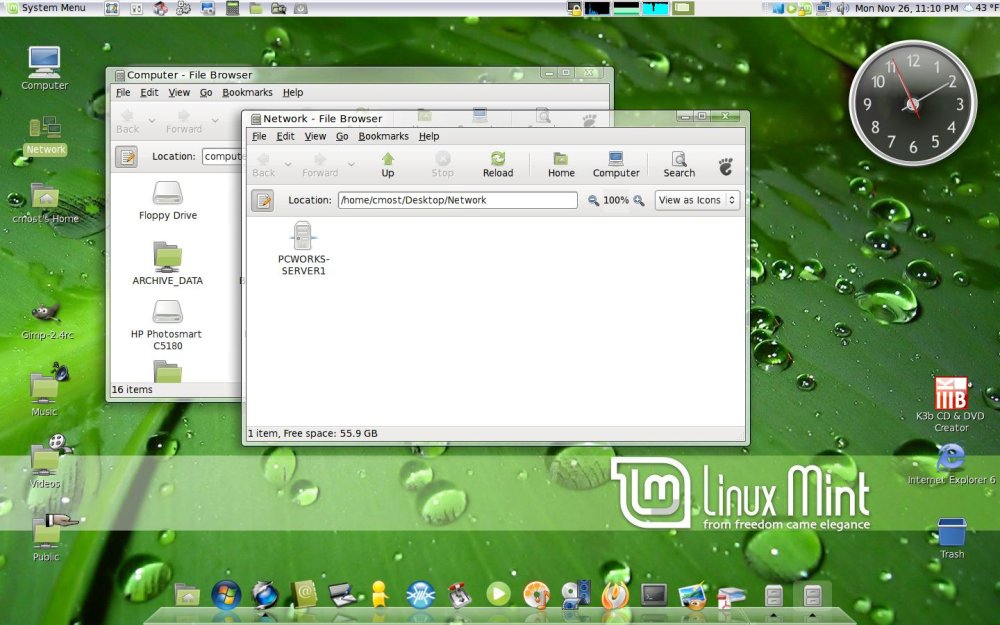Open Back history dropdown in Computer window

pyautogui.click(x=152, y=121)
